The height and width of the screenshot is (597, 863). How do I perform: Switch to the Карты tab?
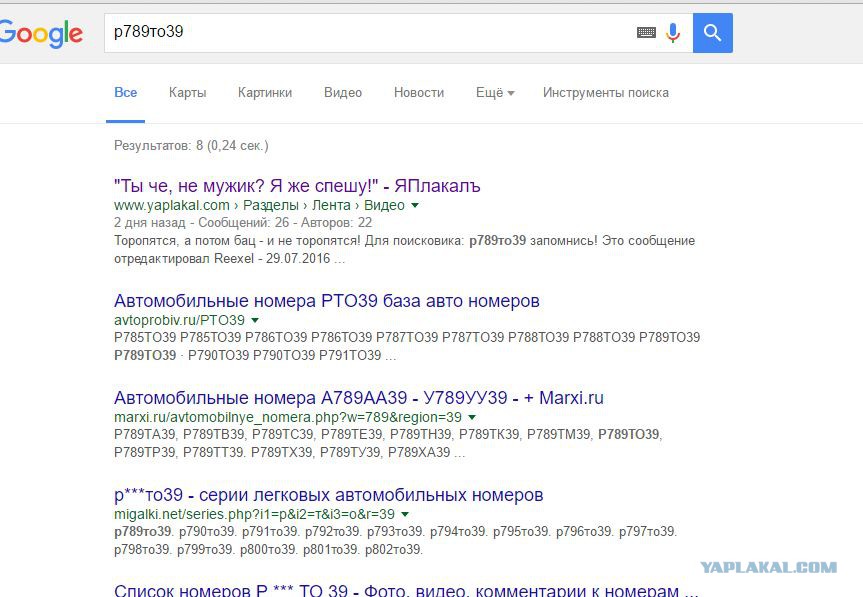tap(187, 92)
